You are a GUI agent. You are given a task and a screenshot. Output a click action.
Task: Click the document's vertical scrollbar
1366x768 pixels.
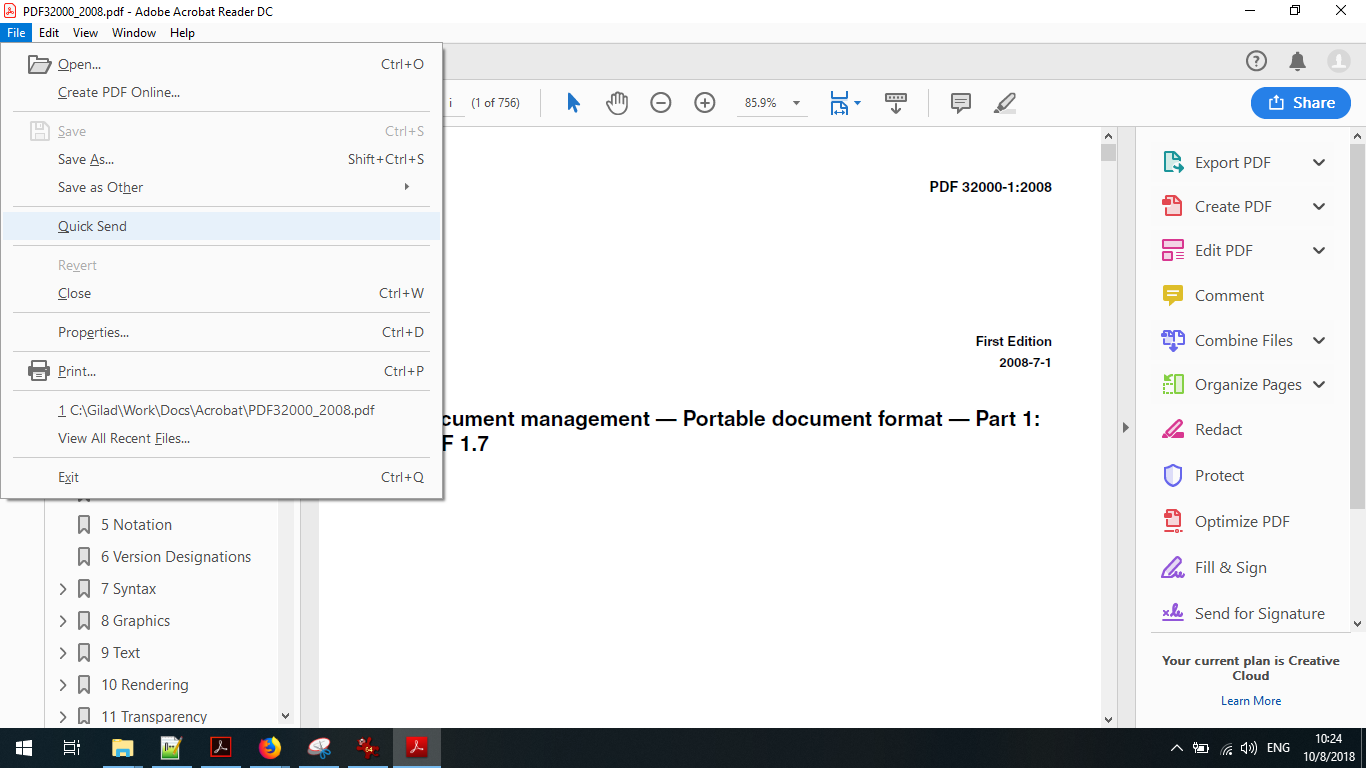click(1108, 152)
